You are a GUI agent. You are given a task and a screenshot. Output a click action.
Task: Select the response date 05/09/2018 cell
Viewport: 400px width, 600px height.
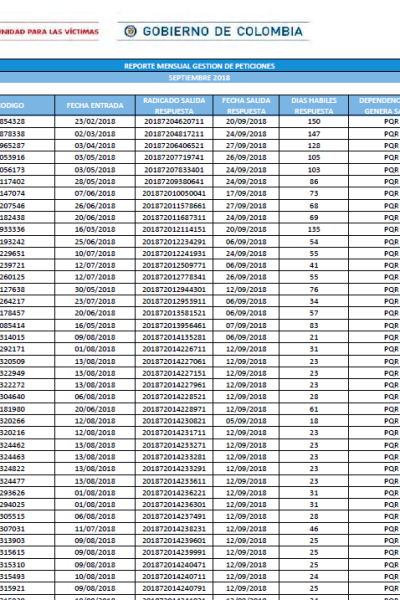pos(246,421)
